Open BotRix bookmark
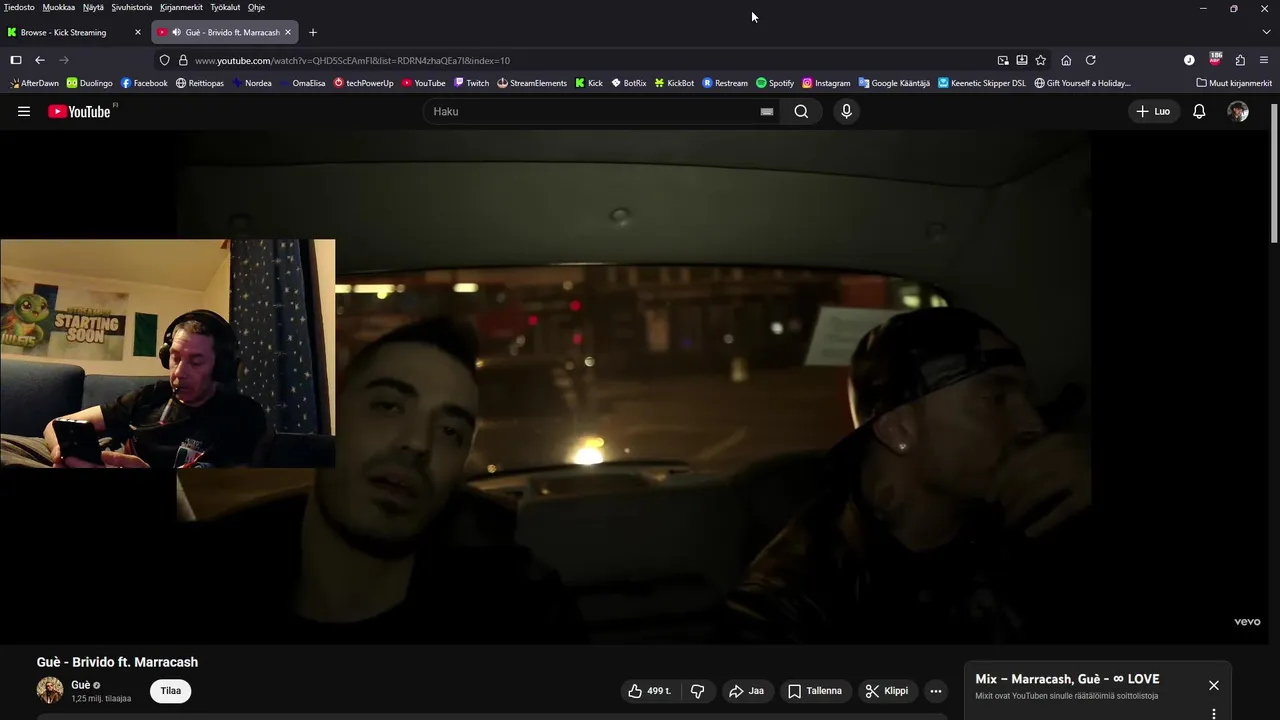This screenshot has width=1280, height=720. pyautogui.click(x=629, y=83)
